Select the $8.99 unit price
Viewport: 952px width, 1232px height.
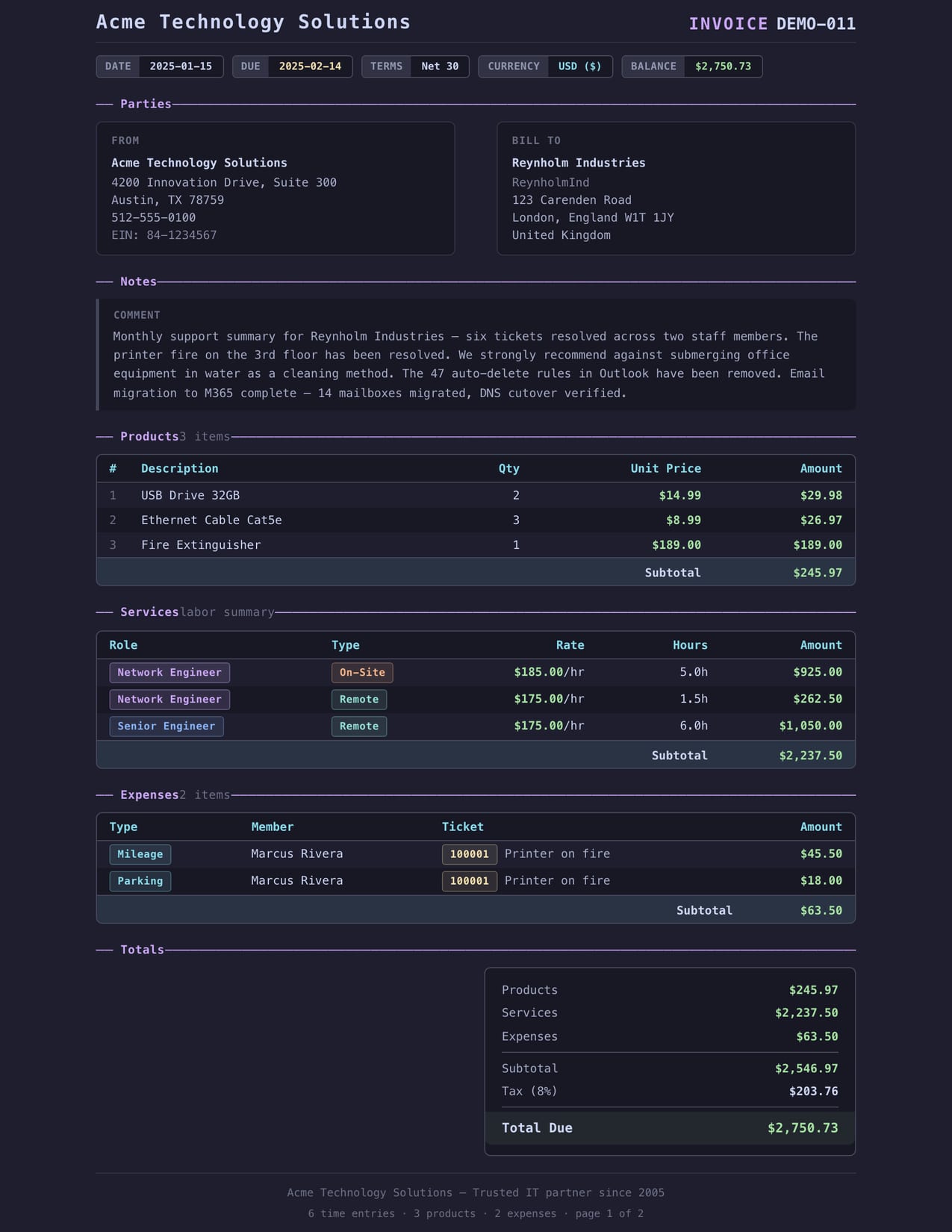tap(683, 520)
